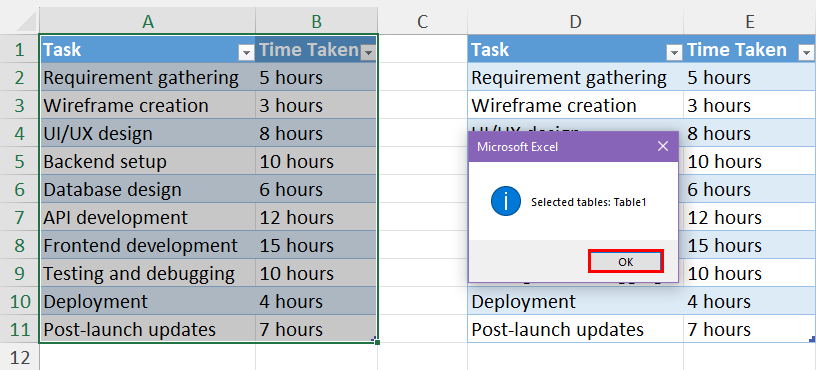Select row 11 header
This screenshot has width=816, height=370.
(x=20, y=329)
